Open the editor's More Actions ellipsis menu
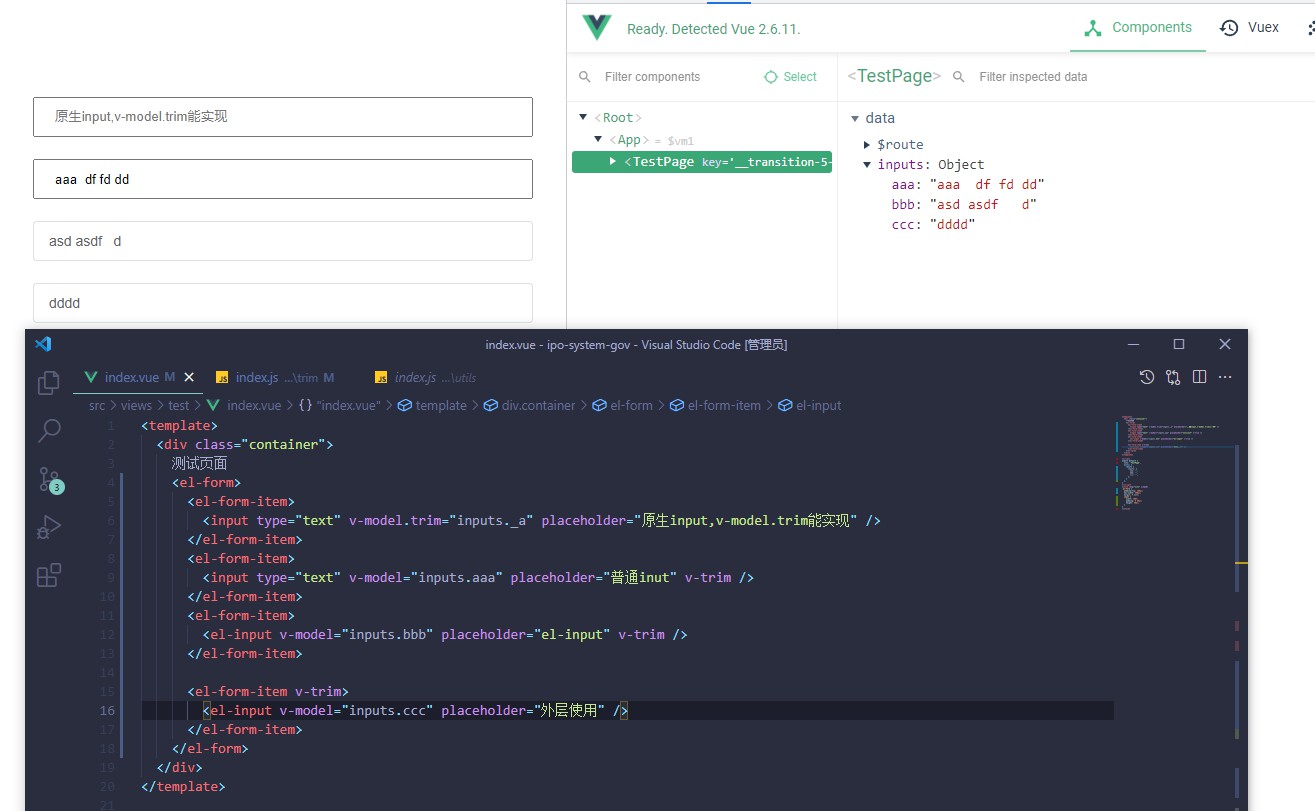Screen dimensions: 1315x811 tap(1225, 377)
